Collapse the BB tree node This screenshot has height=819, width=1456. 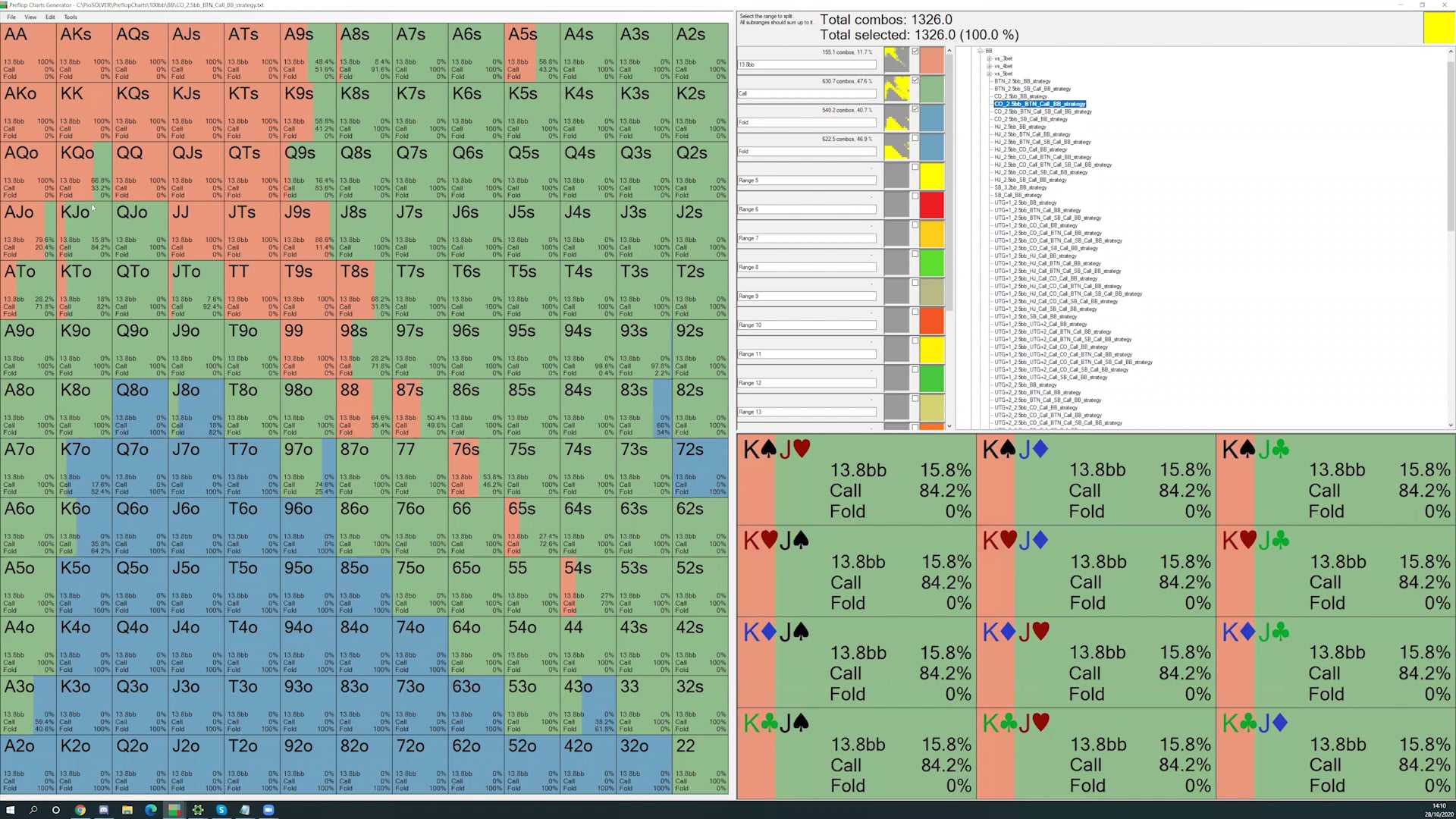(x=980, y=51)
